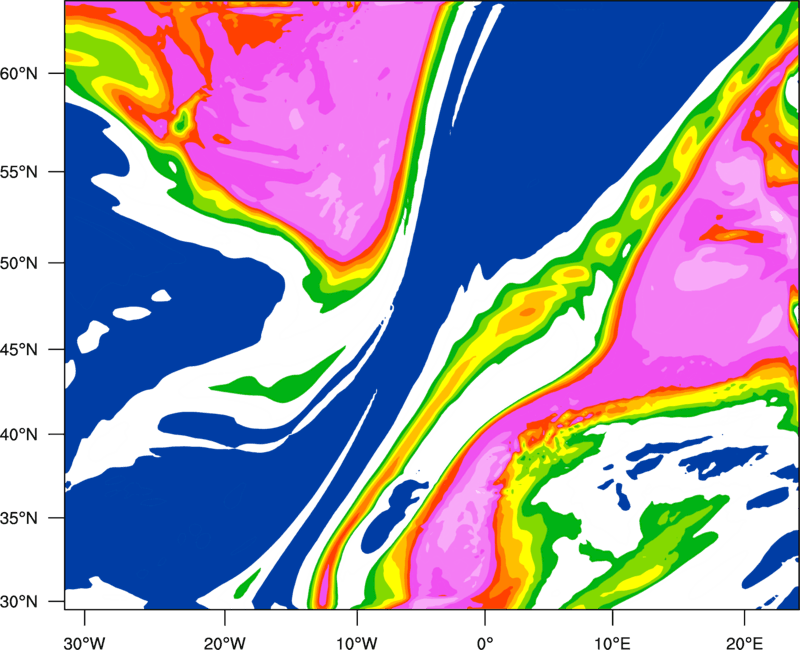Click the 55°N latitude label
800x650 pixels.
pyautogui.click(x=19, y=172)
